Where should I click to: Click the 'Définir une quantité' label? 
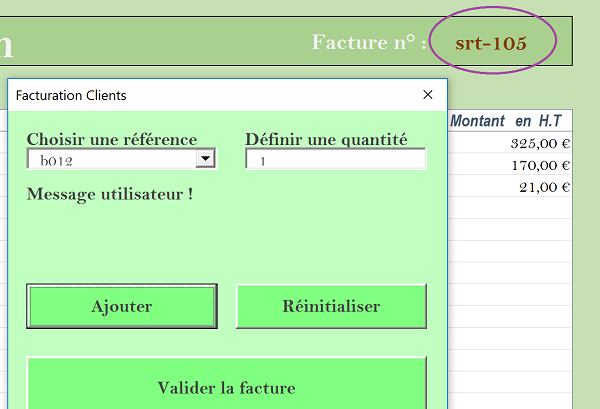coord(326,139)
